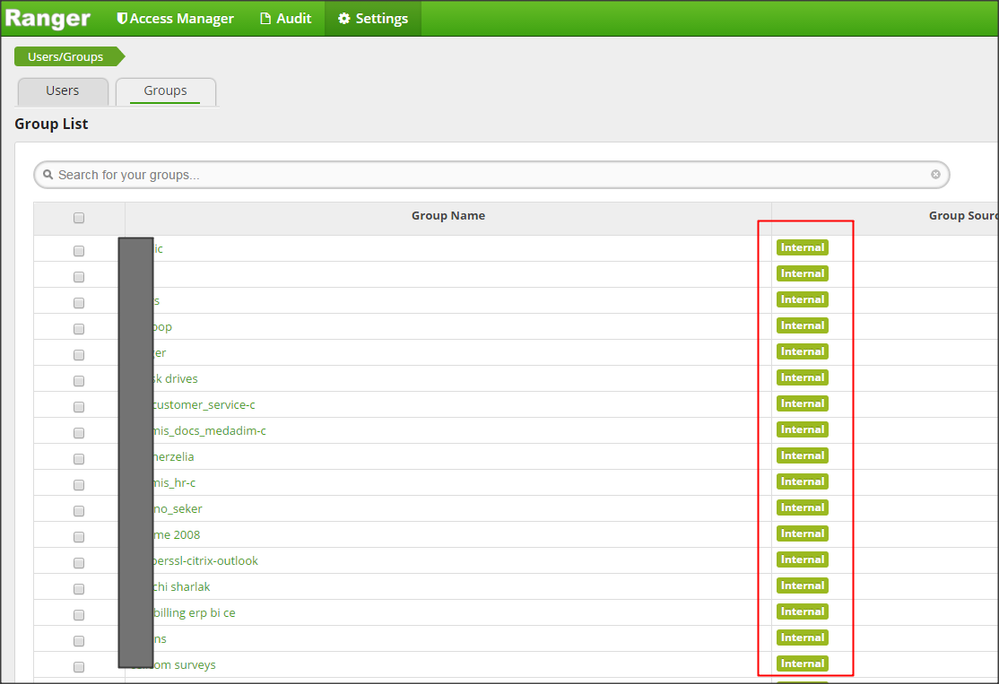Check the box for the surveys row
999x684 pixels.
(78, 667)
